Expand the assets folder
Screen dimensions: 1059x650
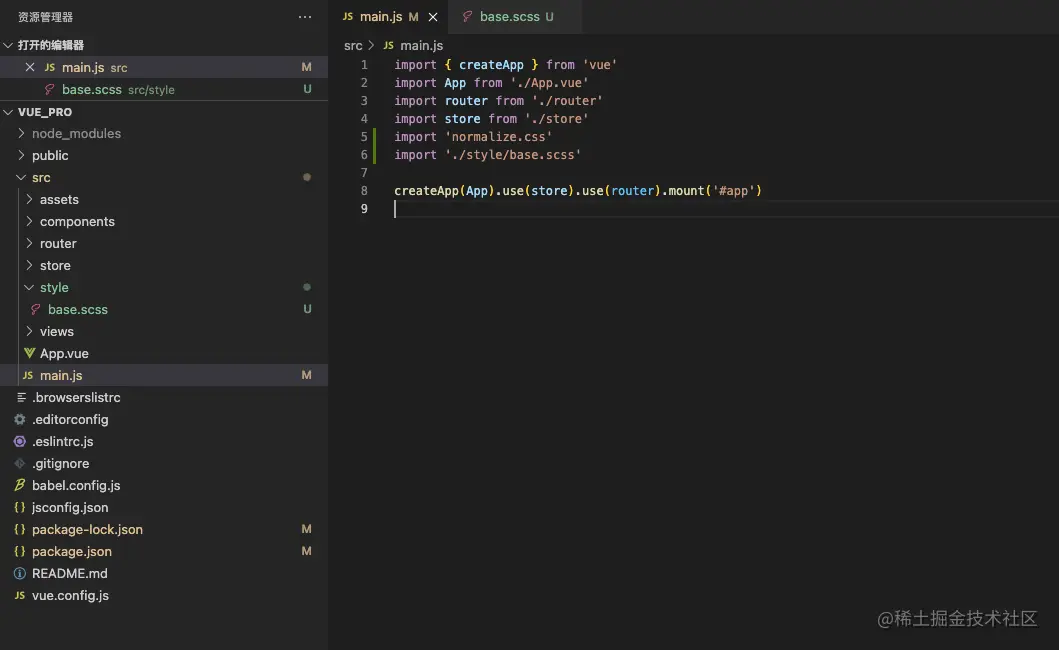pyautogui.click(x=29, y=199)
